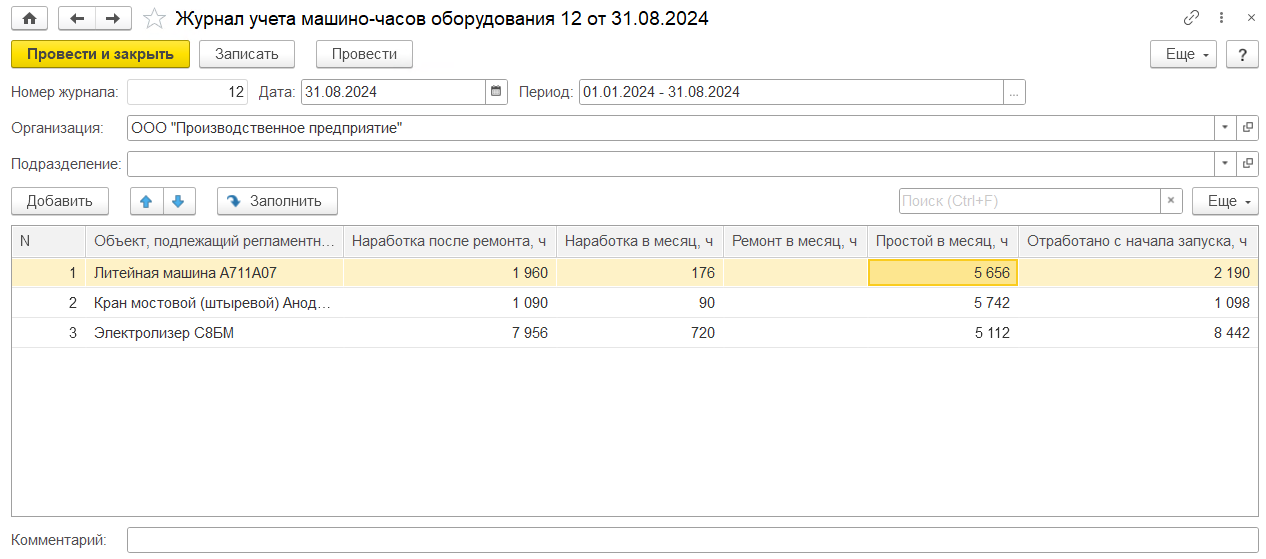Open the top Еще menu

(1183, 54)
